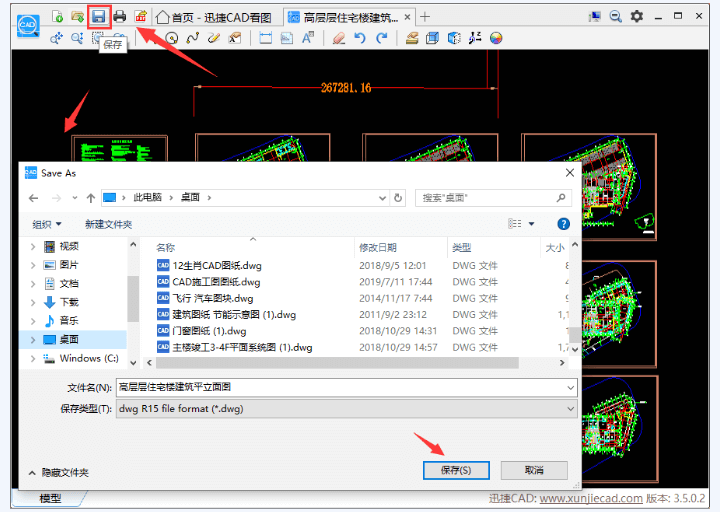Click the 取消 button

coord(534,470)
